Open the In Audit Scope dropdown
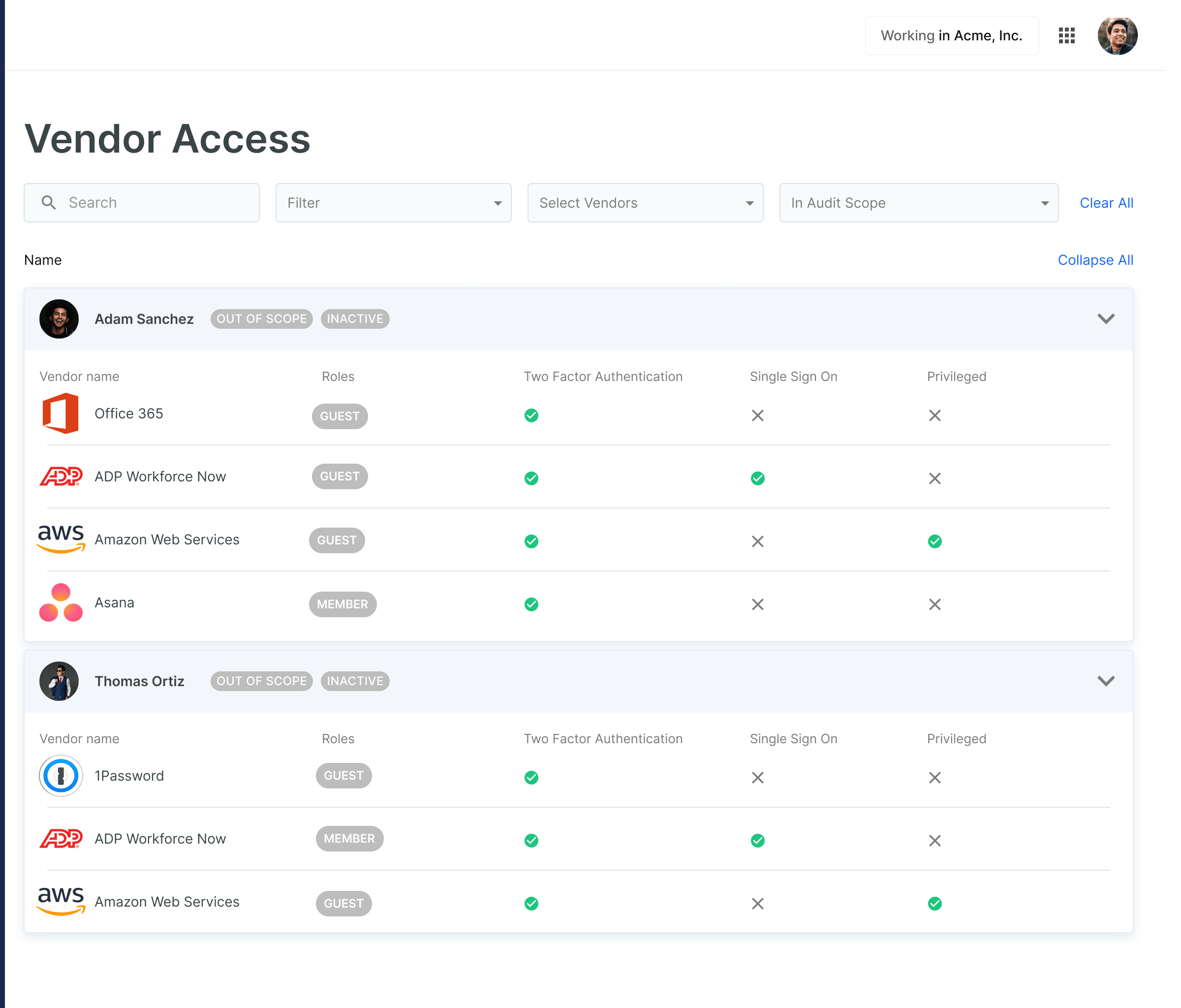This screenshot has width=1181, height=1008. [919, 203]
